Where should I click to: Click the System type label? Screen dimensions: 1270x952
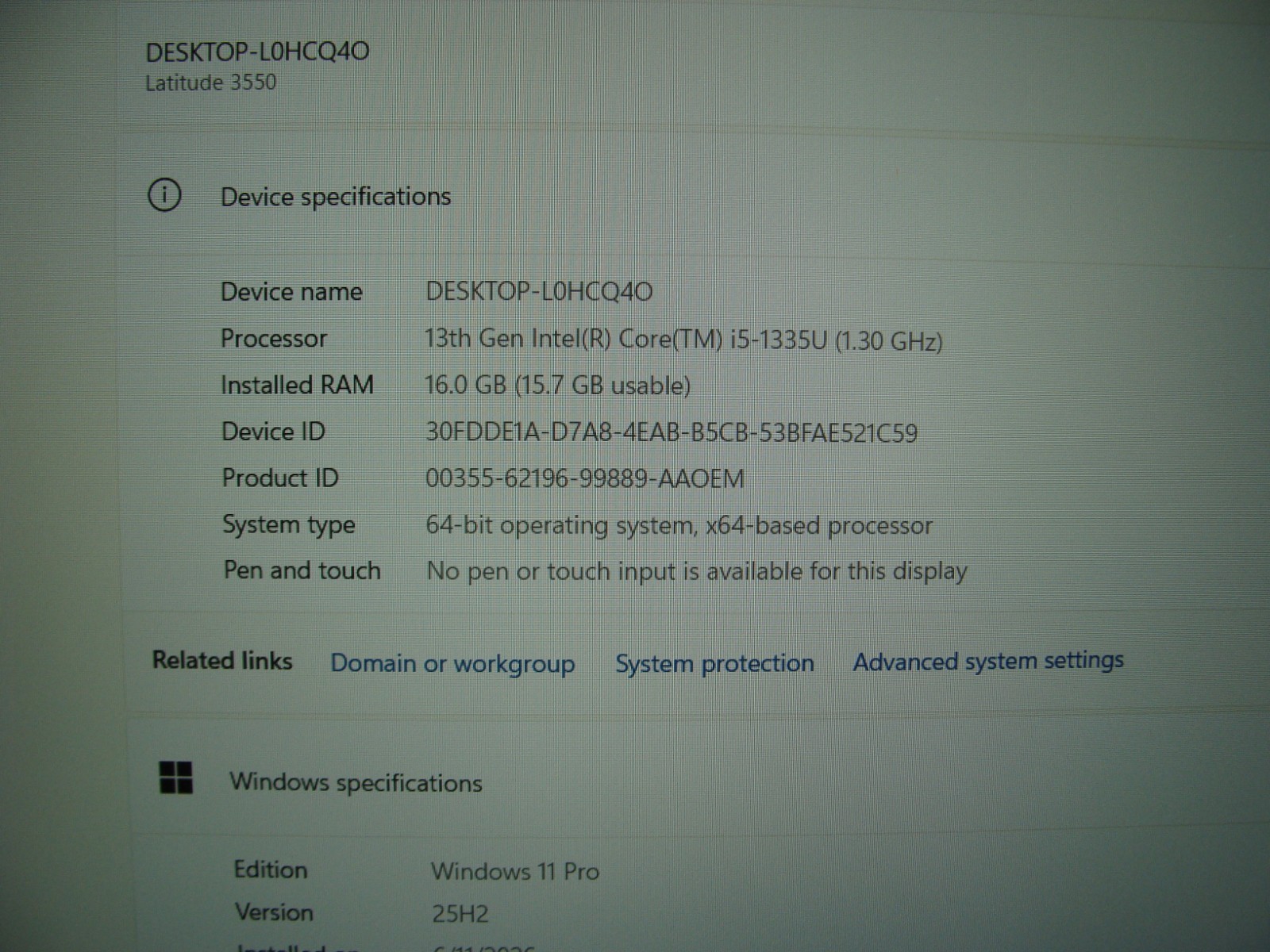coord(288,525)
